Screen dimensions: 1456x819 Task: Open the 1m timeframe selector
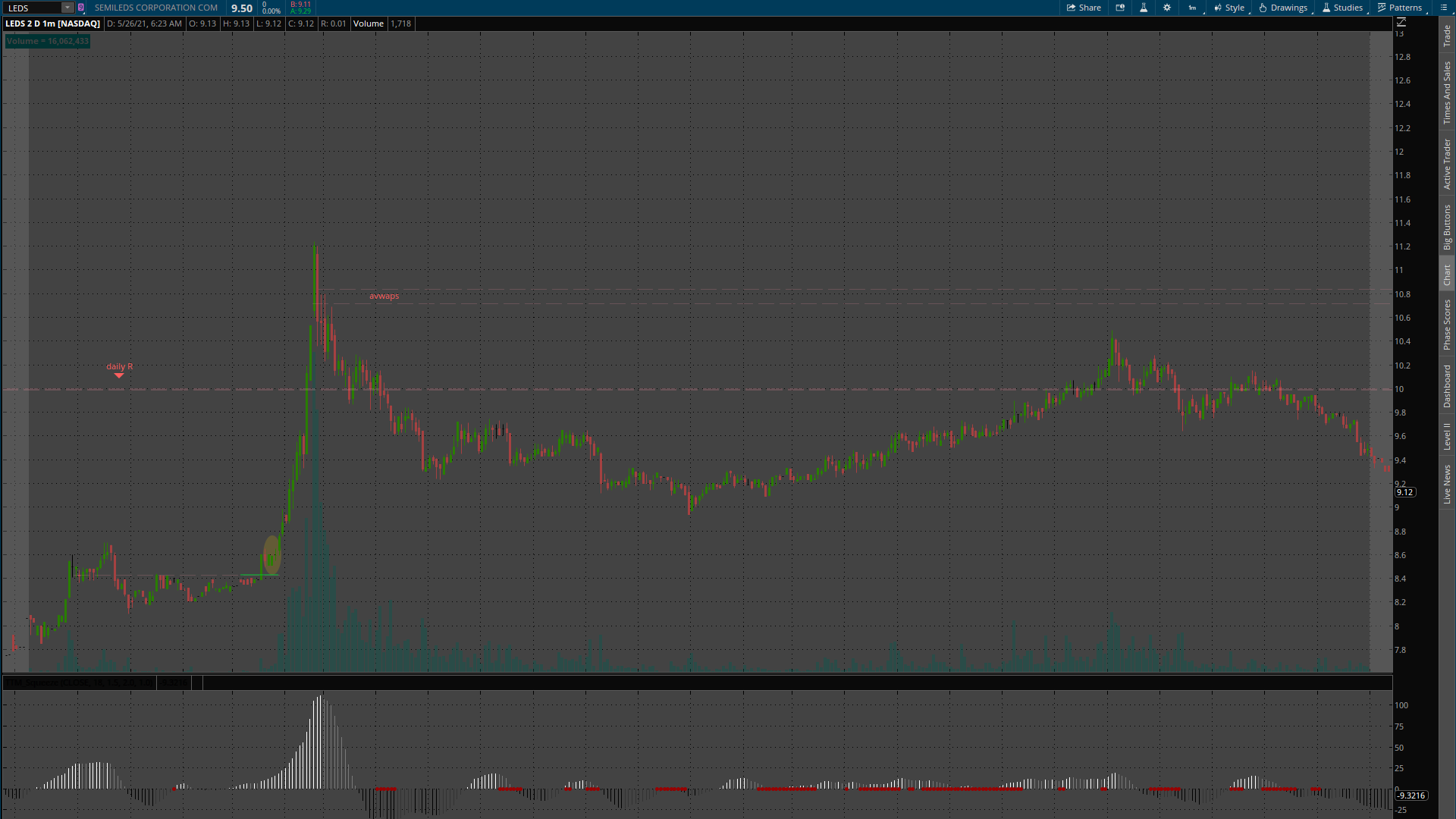[1192, 8]
